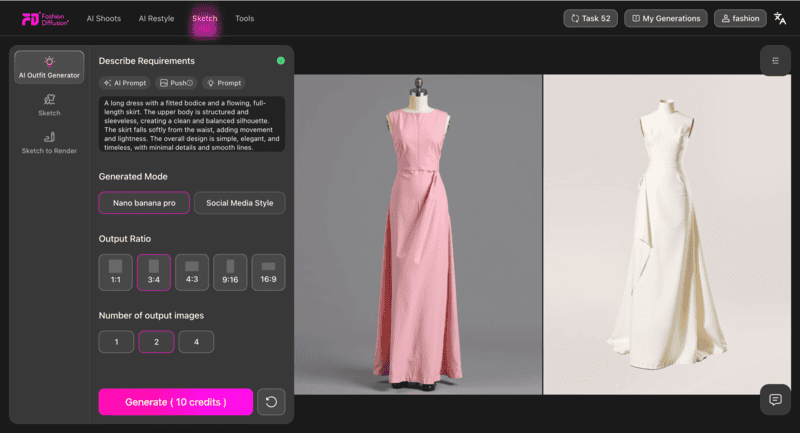Click the Prompt chip
The image size is (800, 433).
tap(224, 83)
